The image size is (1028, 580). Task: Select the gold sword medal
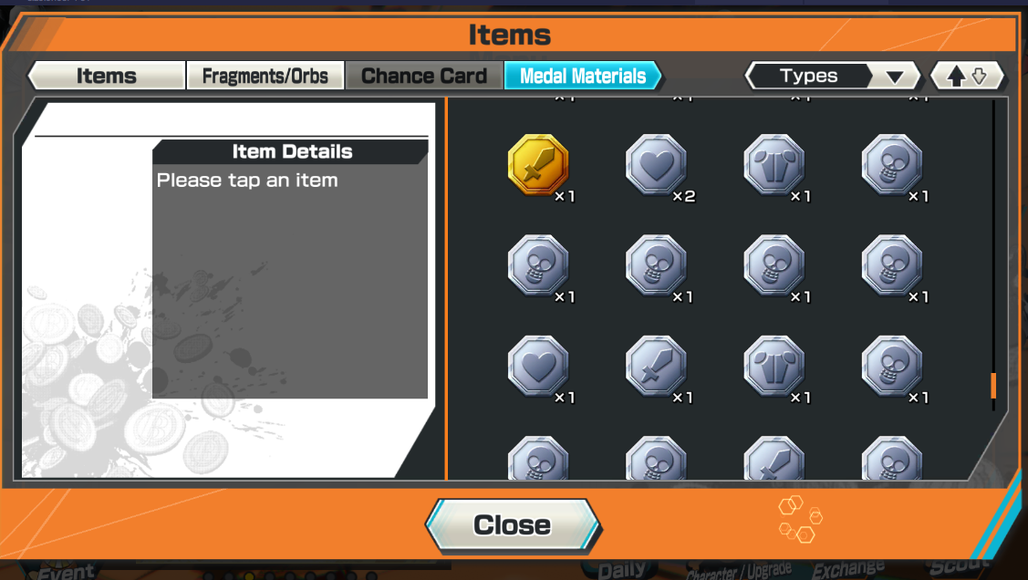(538, 165)
